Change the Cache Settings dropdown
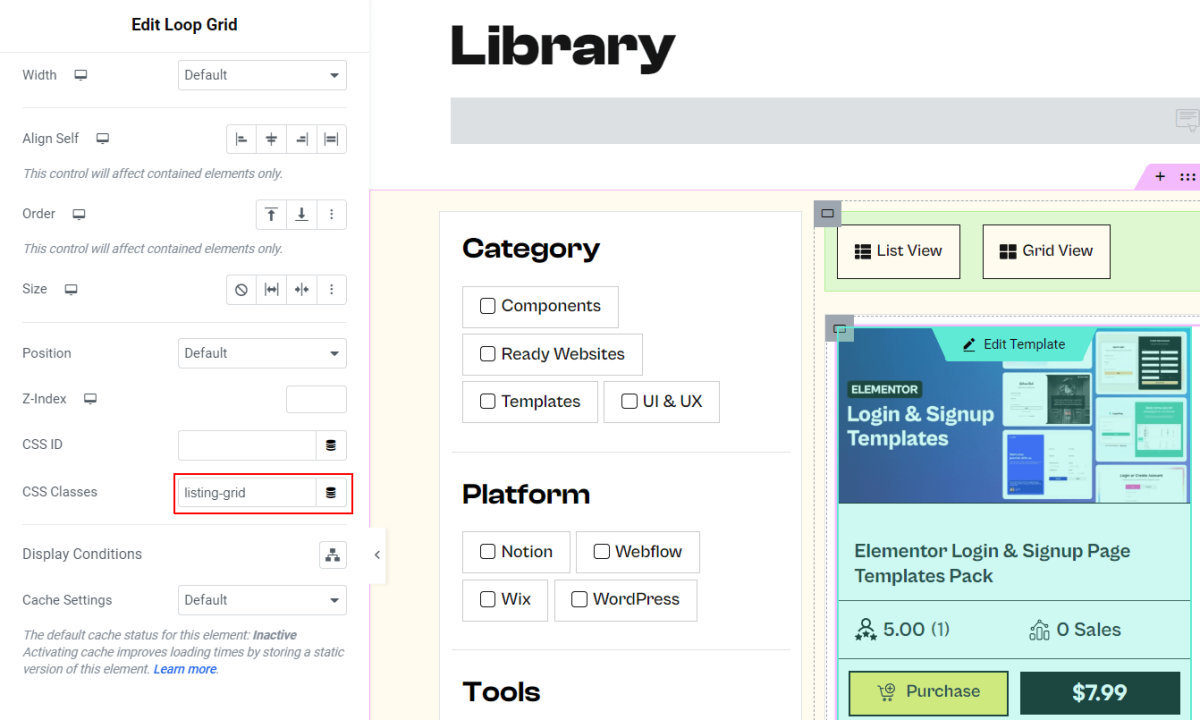The width and height of the screenshot is (1200, 720). (x=262, y=600)
